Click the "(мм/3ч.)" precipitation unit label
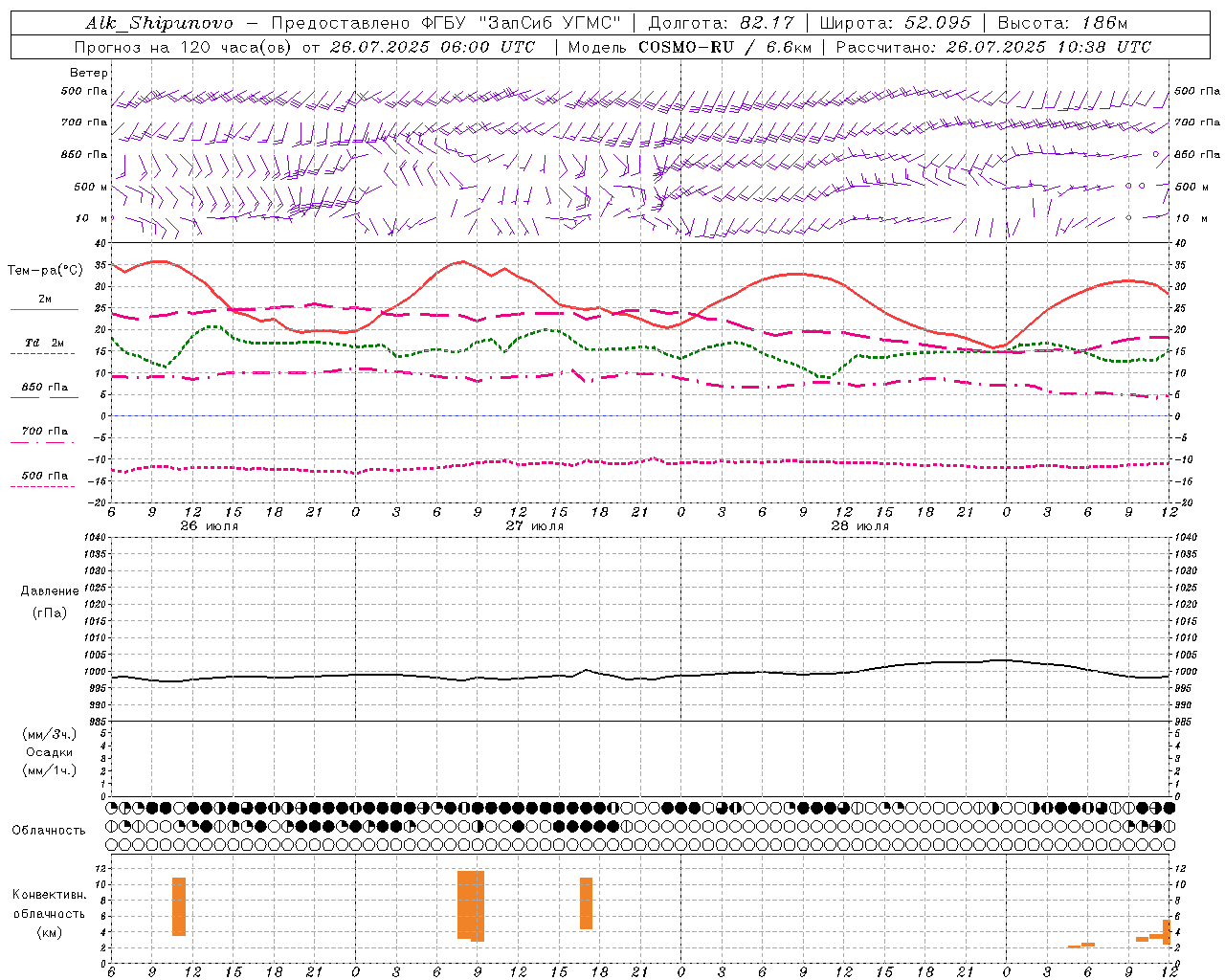This screenshot has height=980, width=1225. [50, 734]
